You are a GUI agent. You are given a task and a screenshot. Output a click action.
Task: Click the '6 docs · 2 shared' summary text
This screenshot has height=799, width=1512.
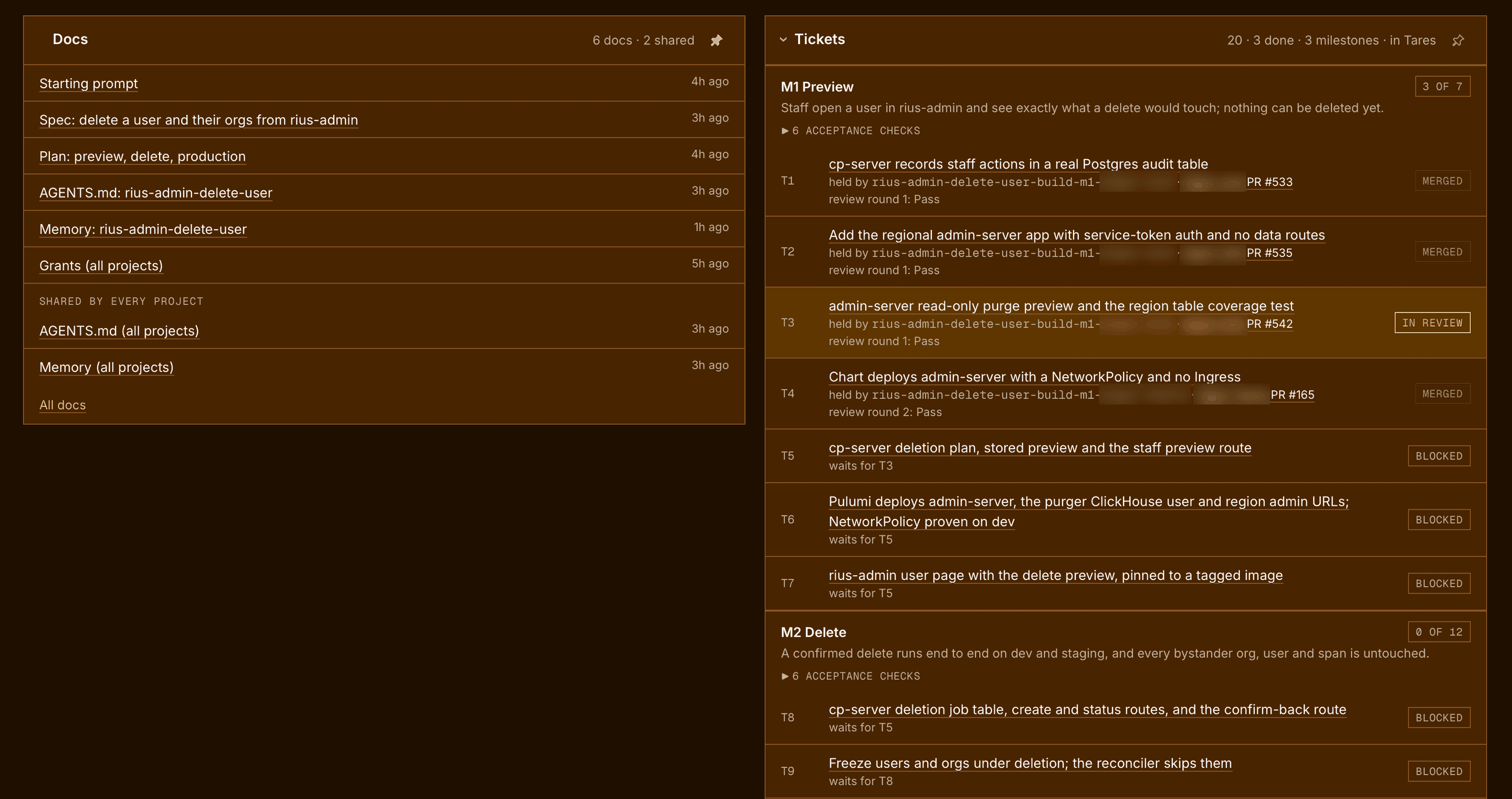643,40
